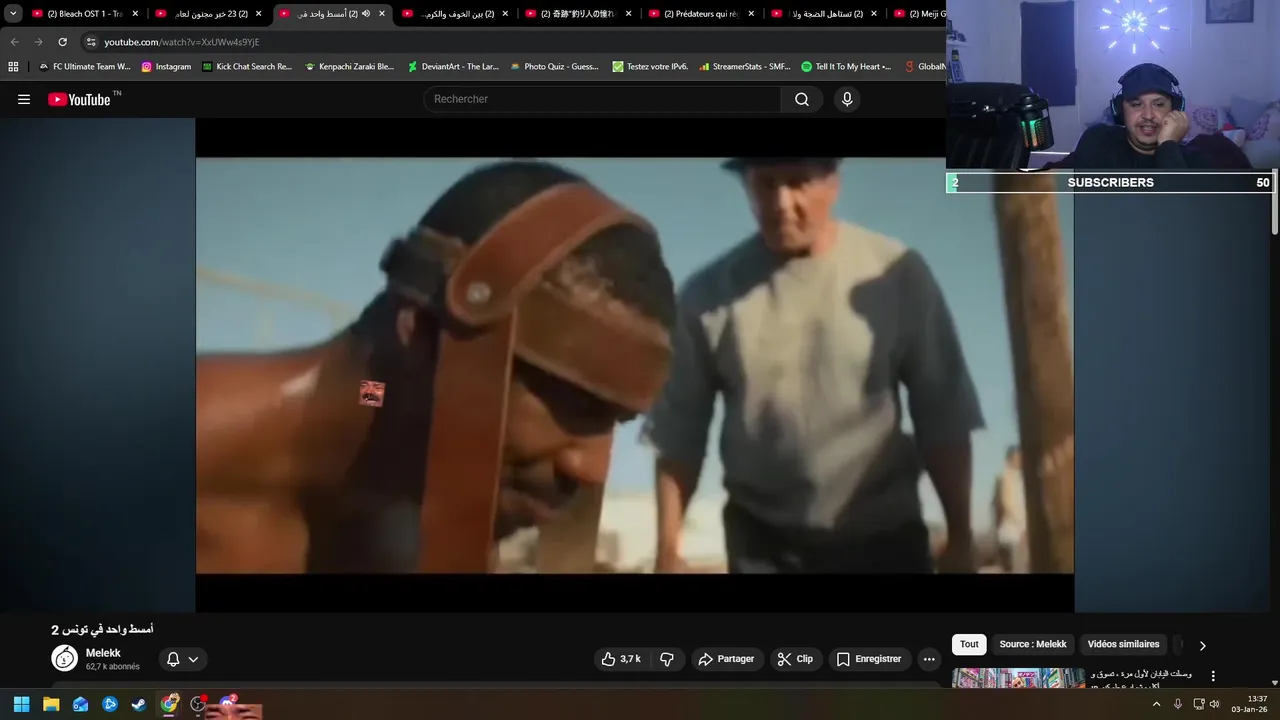Show hidden system tray icons
The image size is (1280, 720).
point(1157,704)
